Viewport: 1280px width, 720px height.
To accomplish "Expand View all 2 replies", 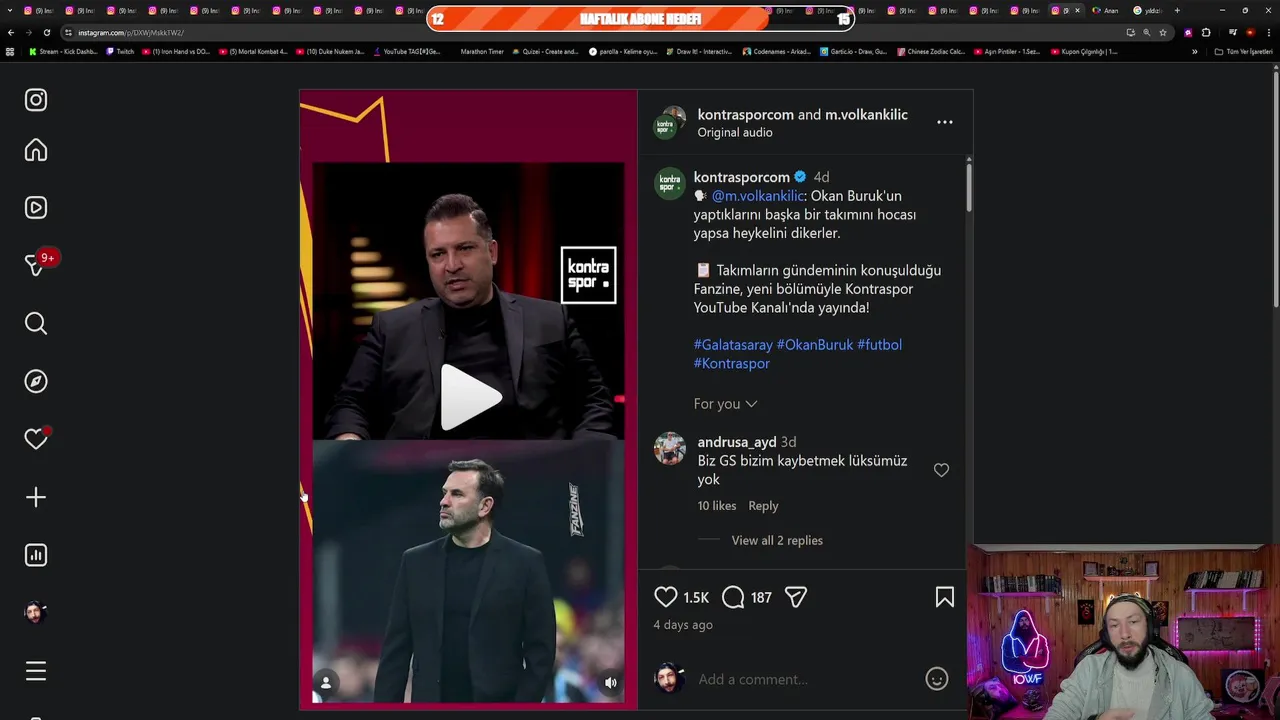I will [777, 540].
